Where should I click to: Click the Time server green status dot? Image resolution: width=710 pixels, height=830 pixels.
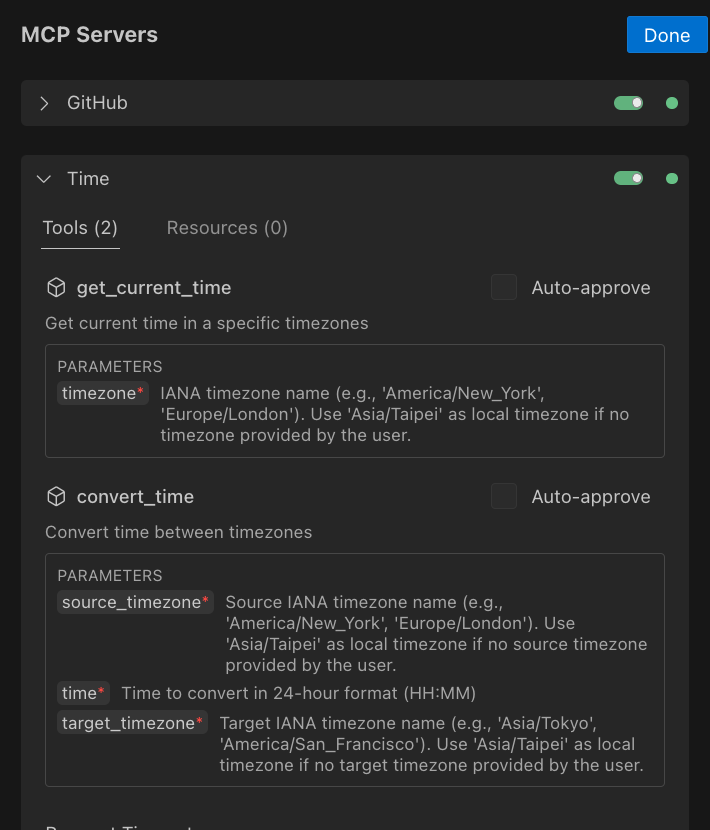pos(671,179)
